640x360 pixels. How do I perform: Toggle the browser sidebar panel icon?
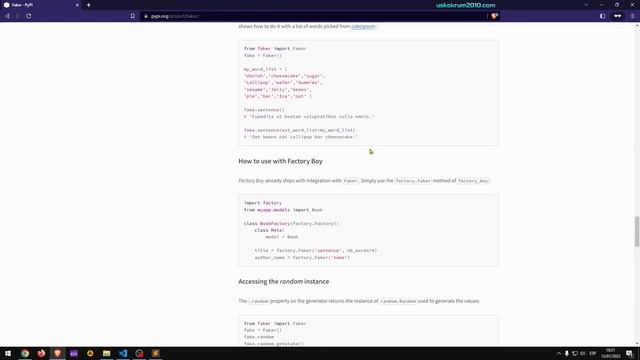602,16
